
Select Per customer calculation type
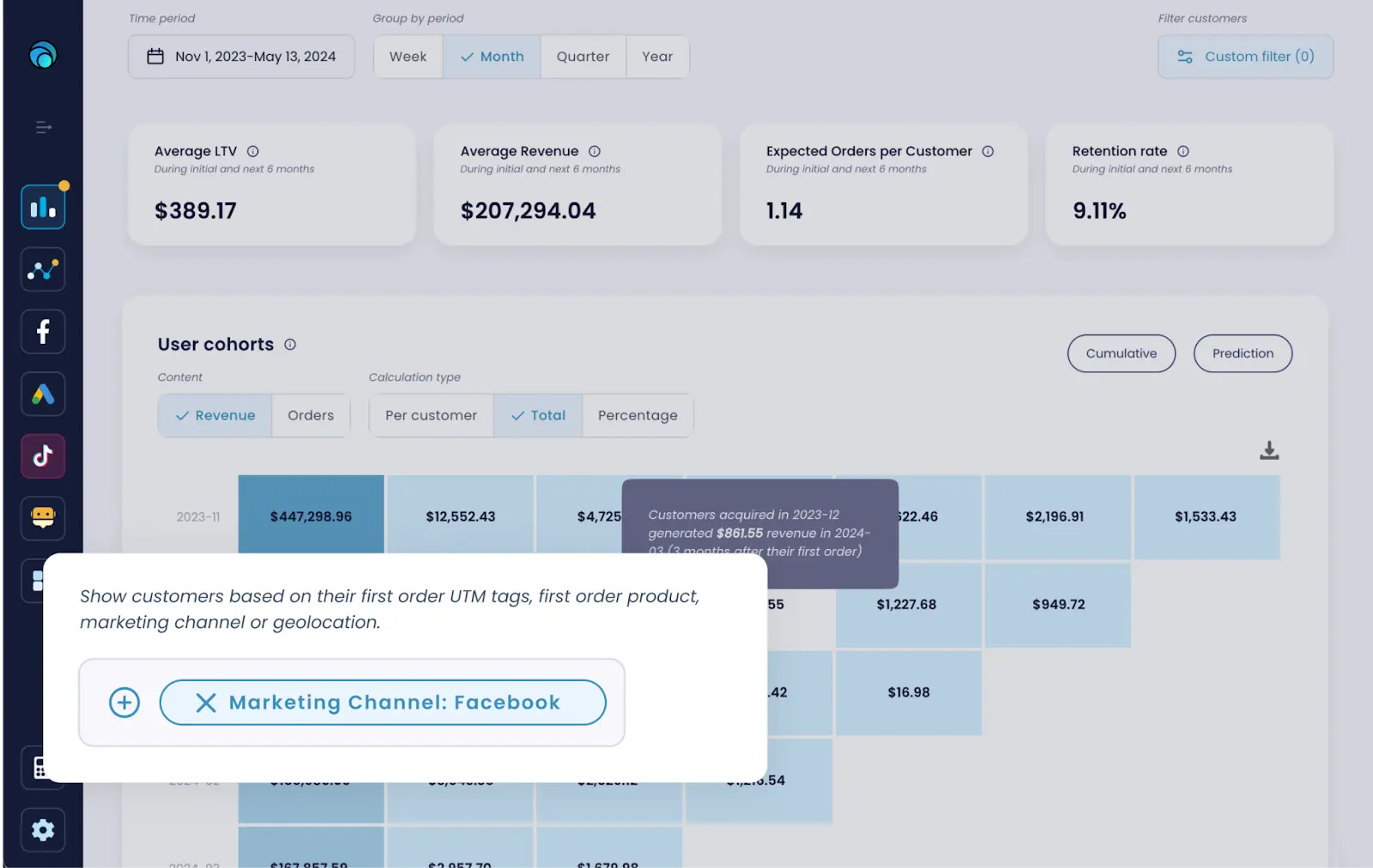[x=431, y=416]
